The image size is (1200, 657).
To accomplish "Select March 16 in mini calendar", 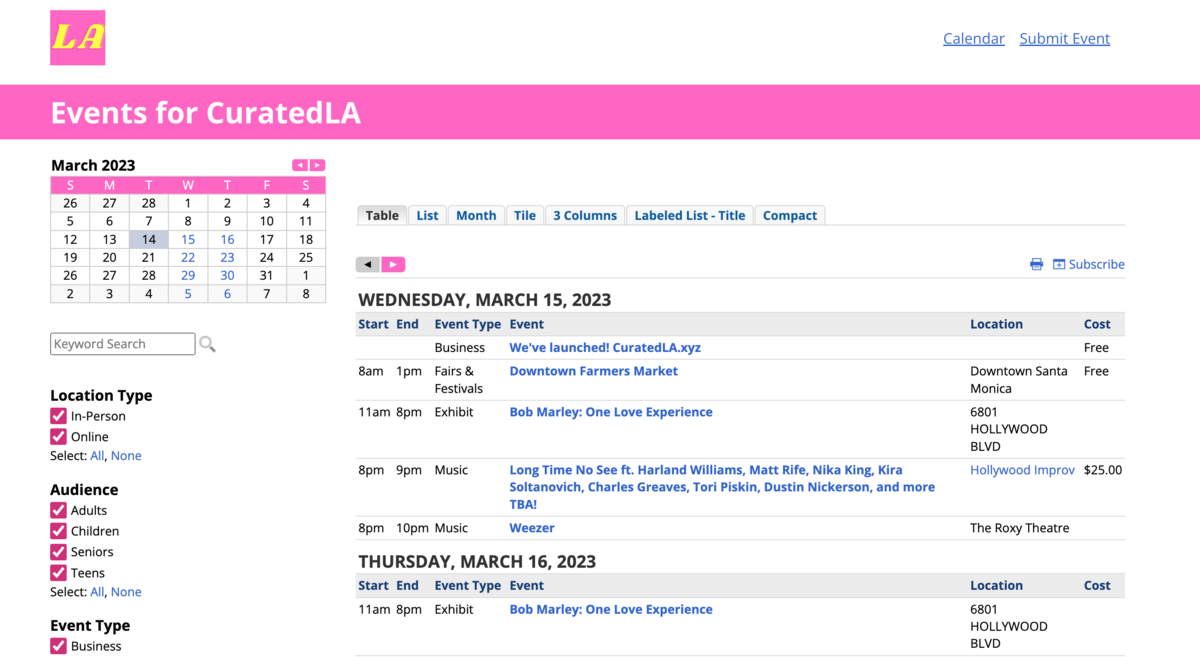I will (x=227, y=240).
